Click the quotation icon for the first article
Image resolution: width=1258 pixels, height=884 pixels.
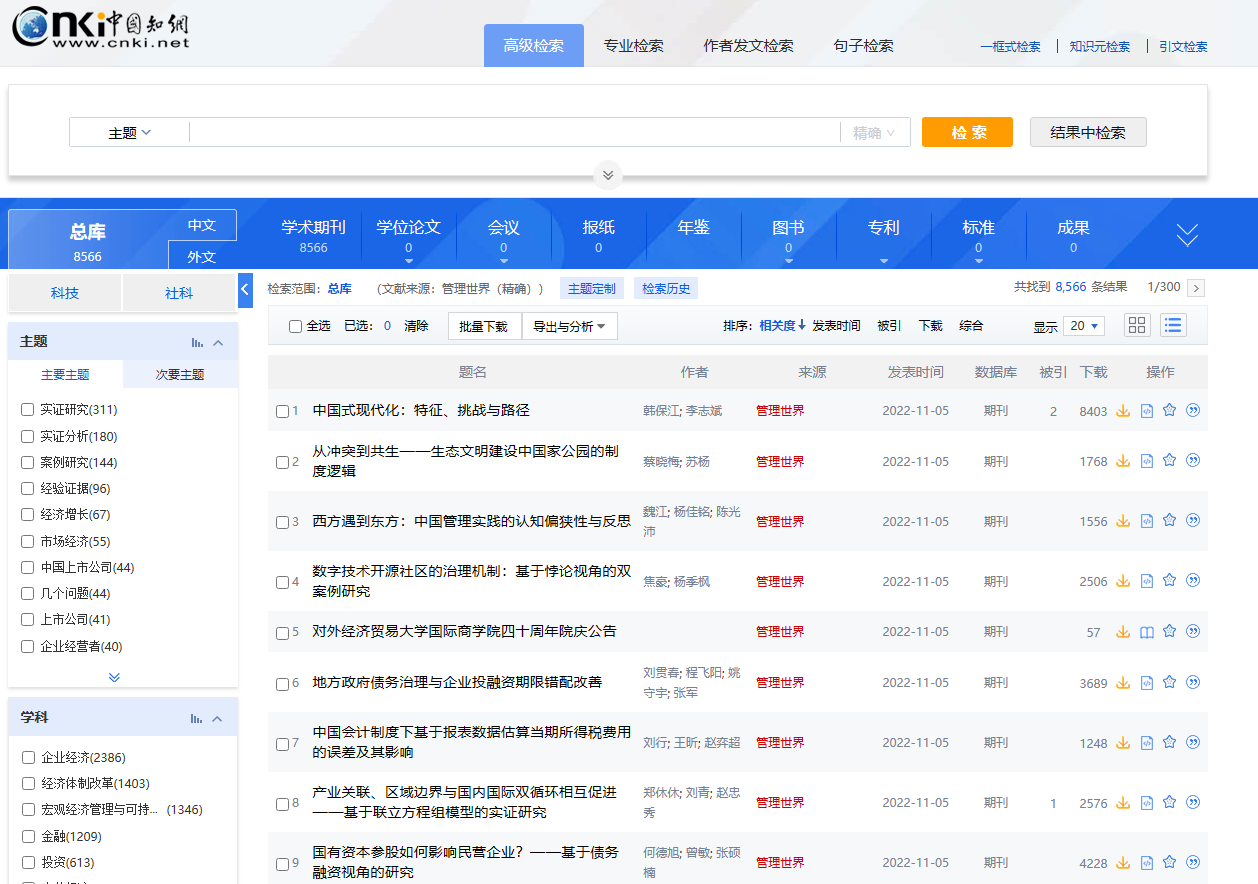pyautogui.click(x=1192, y=410)
